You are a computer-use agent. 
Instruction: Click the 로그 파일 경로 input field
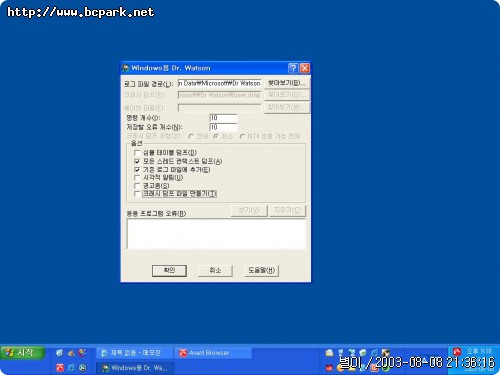click(x=219, y=83)
